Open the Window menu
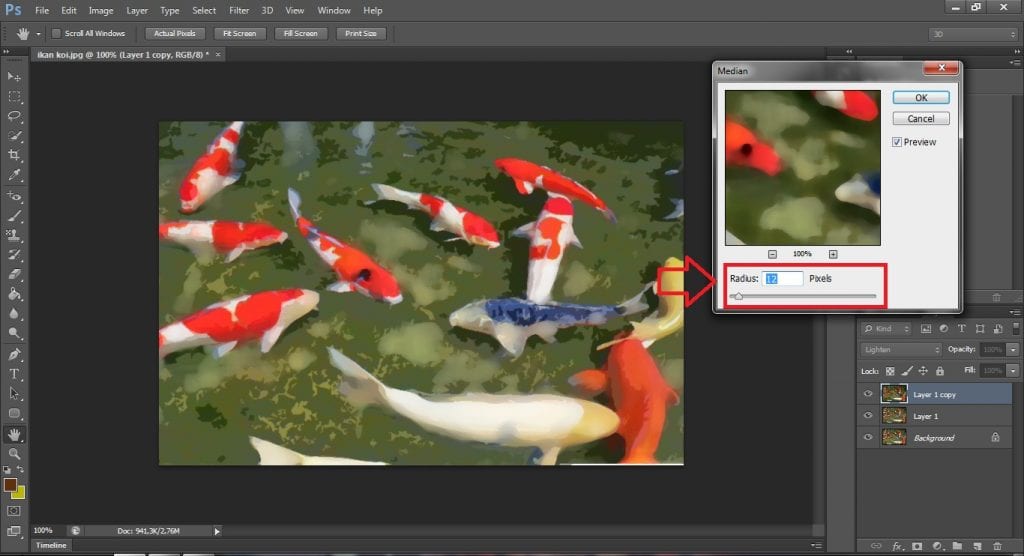The height and width of the screenshot is (556, 1024). click(334, 10)
